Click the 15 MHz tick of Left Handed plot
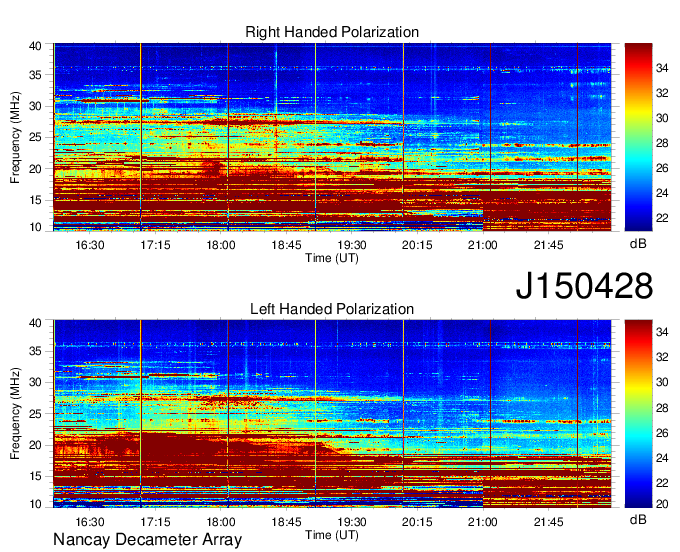Viewport: 680px width, 552px height. tap(35, 476)
